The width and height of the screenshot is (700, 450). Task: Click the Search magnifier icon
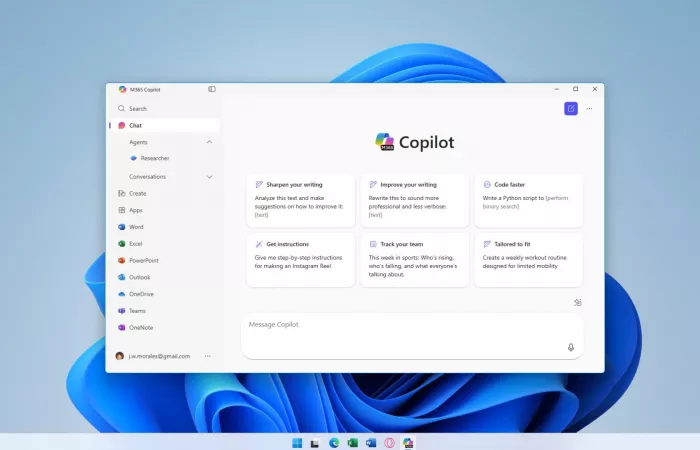pyautogui.click(x=121, y=108)
